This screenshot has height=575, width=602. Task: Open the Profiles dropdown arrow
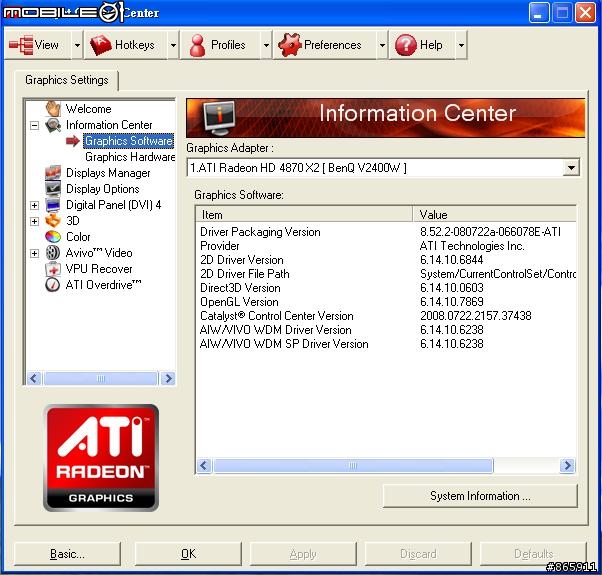[266, 45]
